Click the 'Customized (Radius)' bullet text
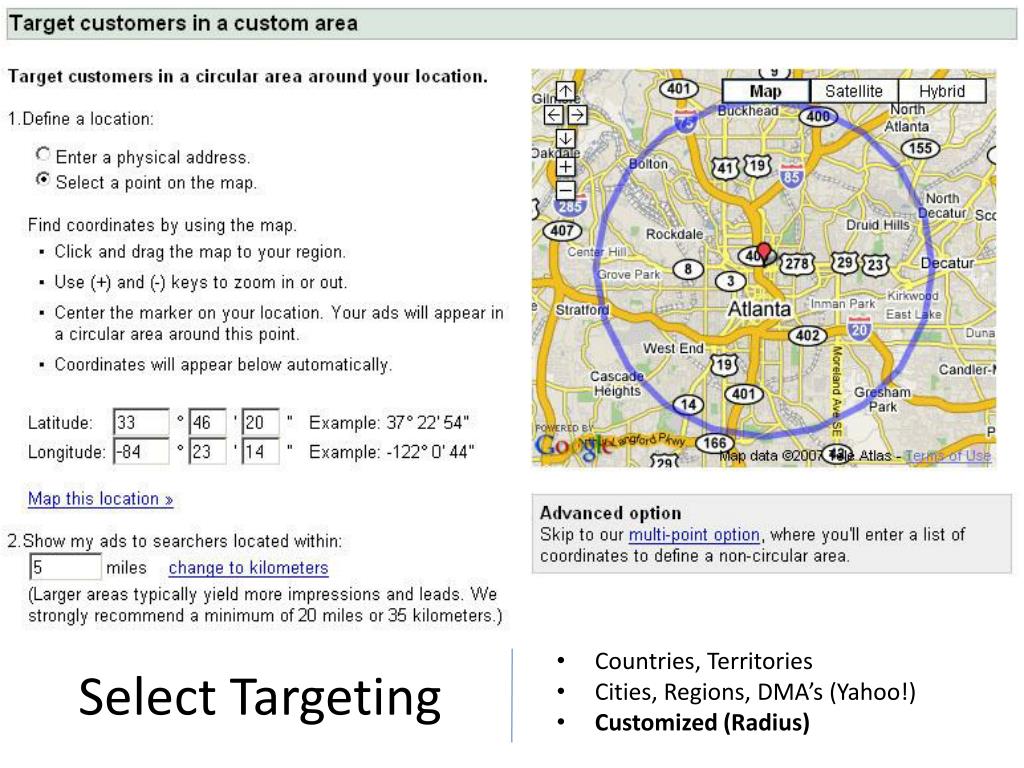 702,723
